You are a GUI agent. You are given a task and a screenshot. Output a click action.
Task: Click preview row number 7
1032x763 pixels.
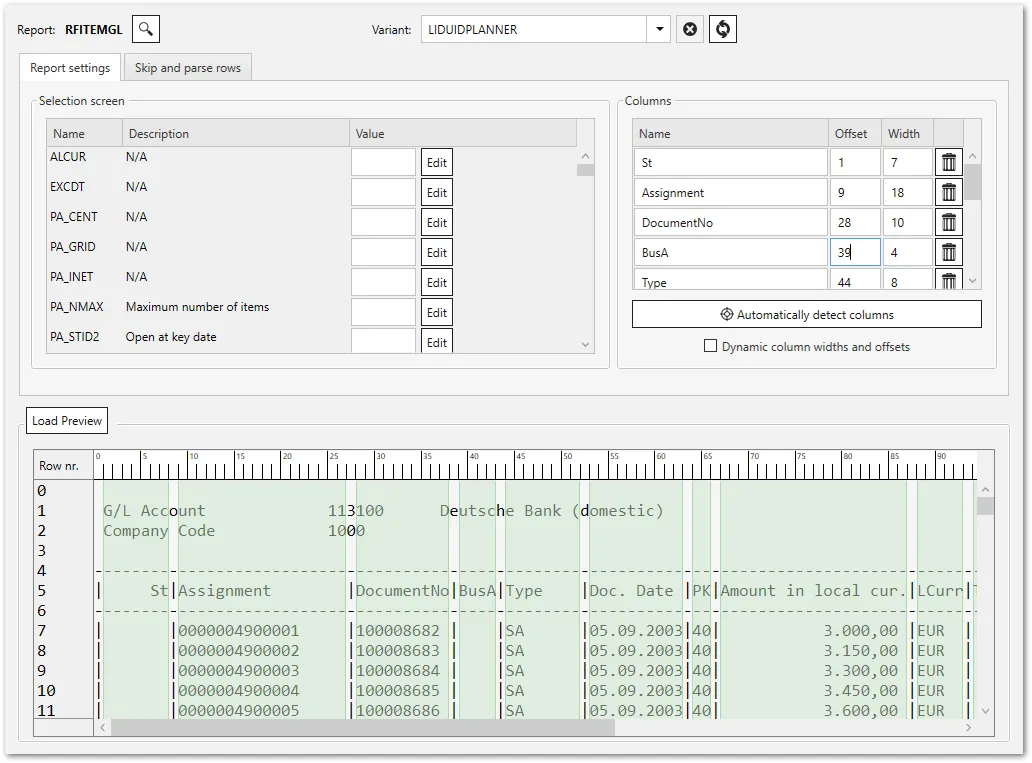41,631
